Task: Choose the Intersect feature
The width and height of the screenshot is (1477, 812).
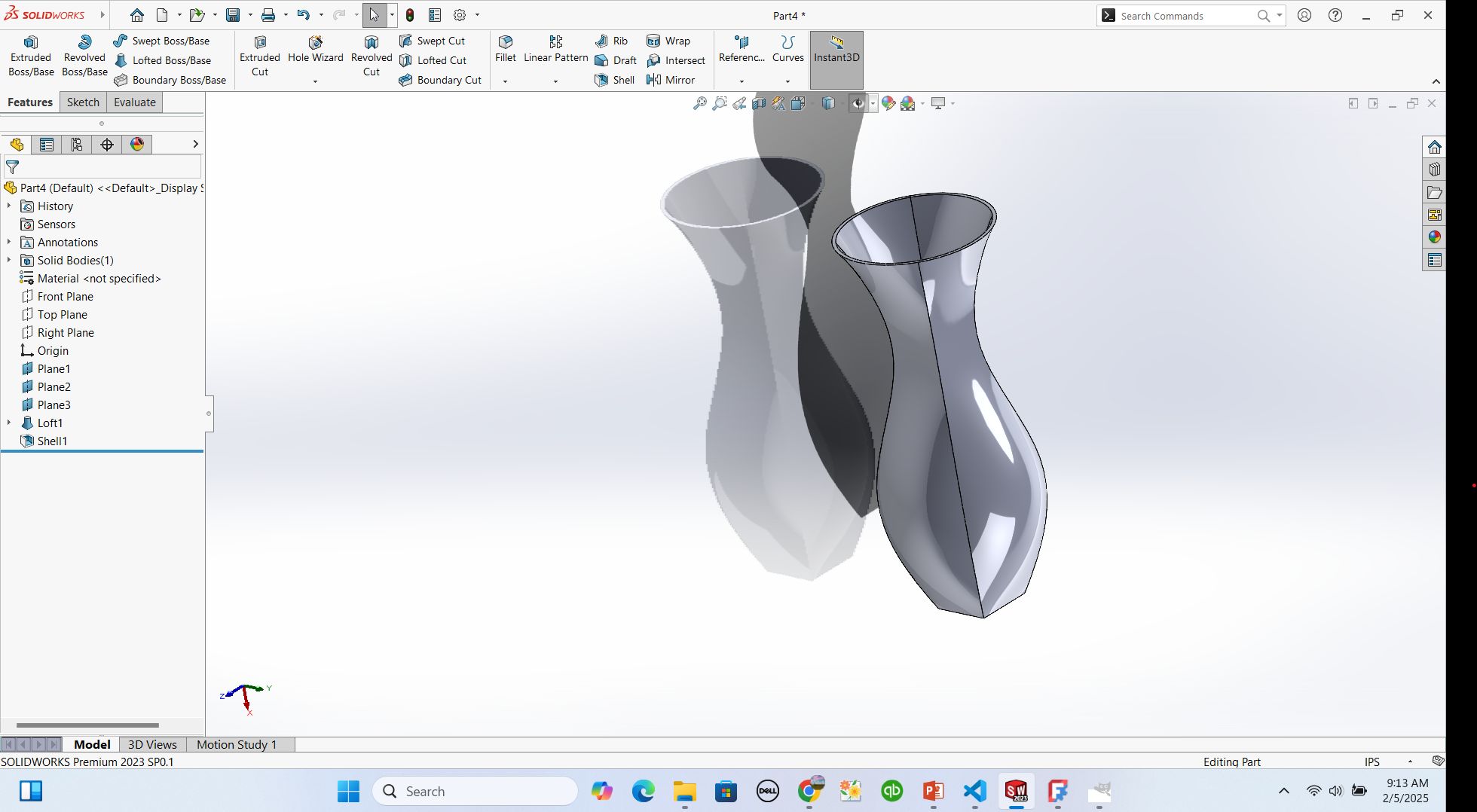Action: 676,60
